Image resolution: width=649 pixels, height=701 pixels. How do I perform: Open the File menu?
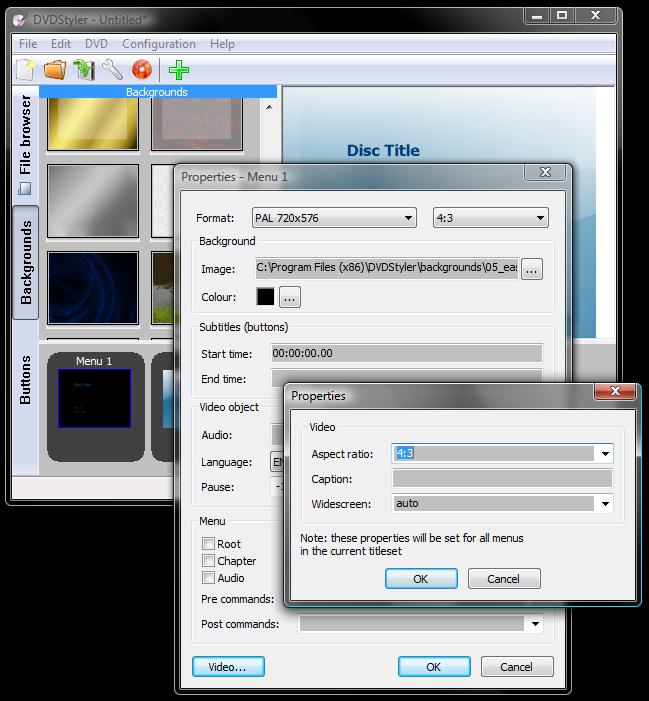[28, 44]
